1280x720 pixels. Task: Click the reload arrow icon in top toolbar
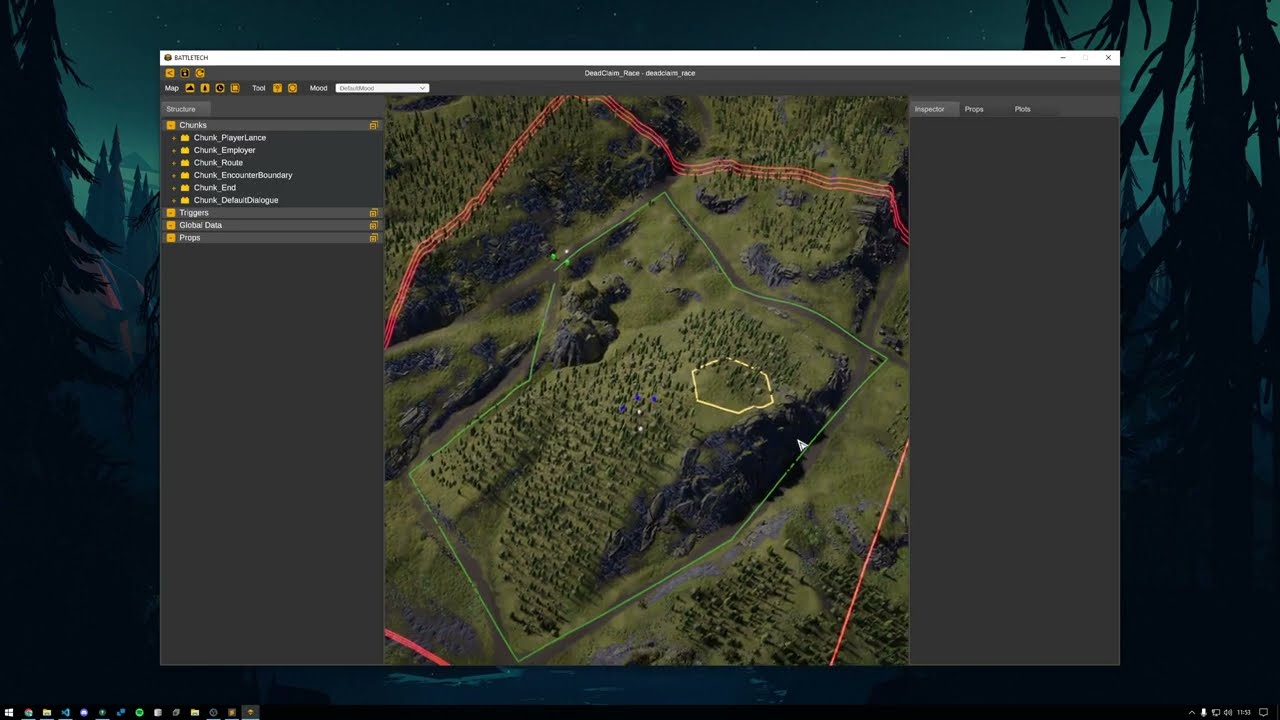tap(200, 73)
